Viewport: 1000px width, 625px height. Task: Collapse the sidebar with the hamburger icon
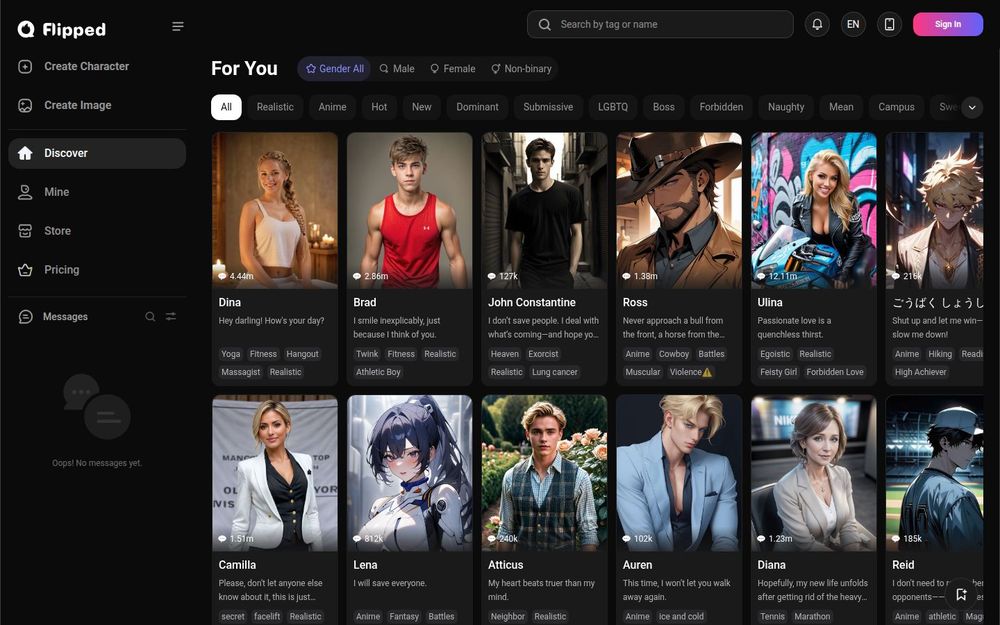coord(178,26)
